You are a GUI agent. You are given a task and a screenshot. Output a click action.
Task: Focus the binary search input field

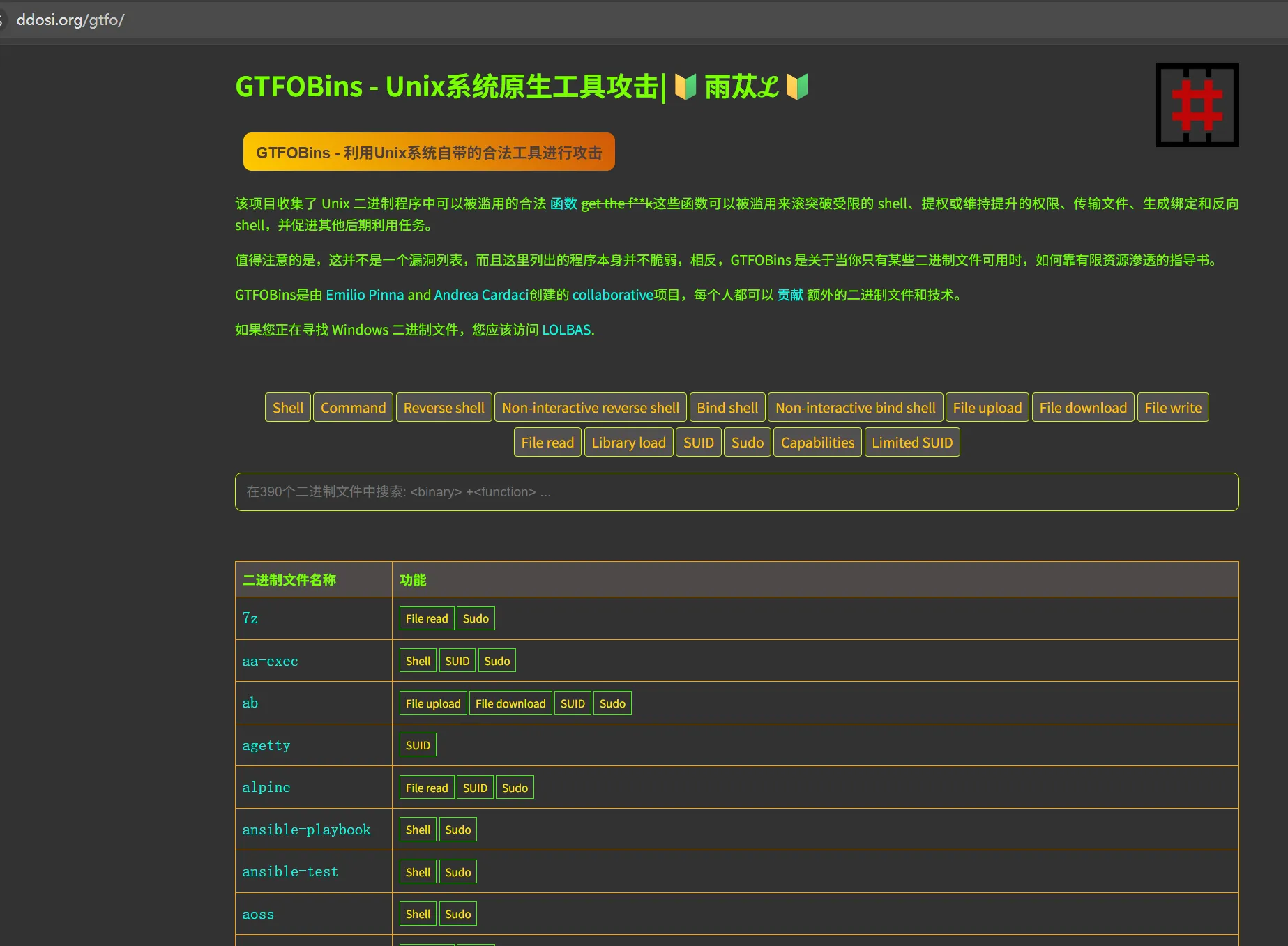coord(736,492)
